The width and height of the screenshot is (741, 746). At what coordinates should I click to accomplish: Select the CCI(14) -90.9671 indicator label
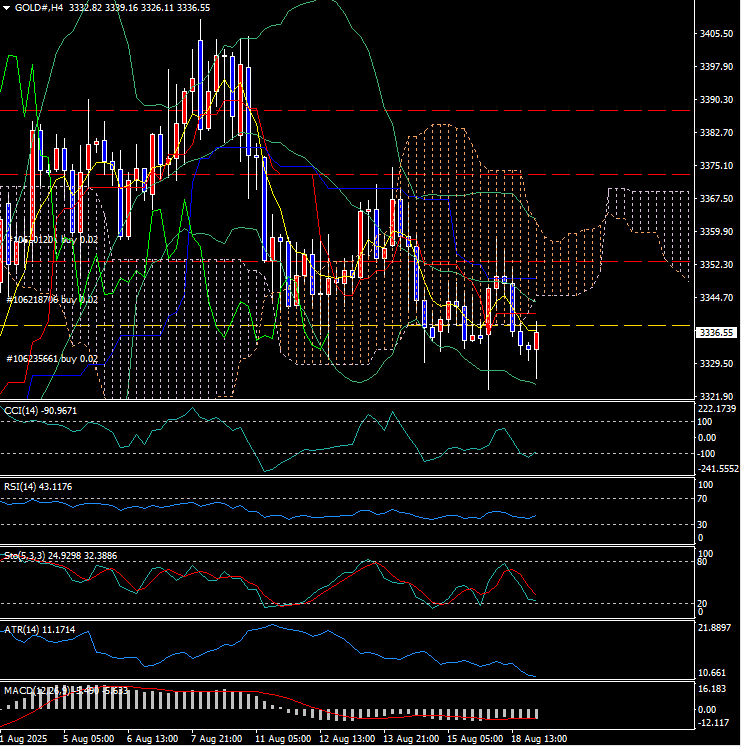point(40,411)
